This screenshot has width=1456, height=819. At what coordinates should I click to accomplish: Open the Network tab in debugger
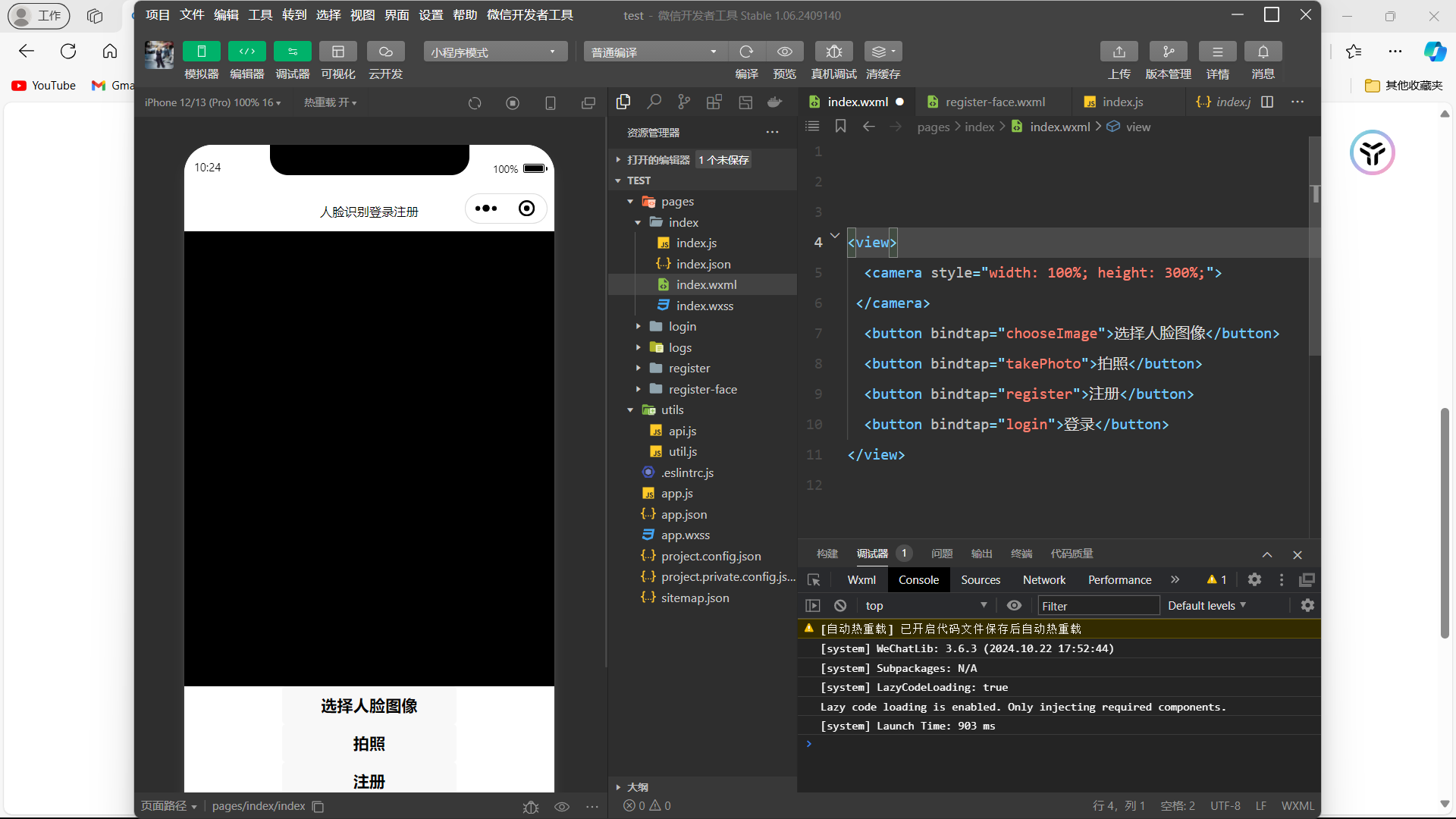(x=1043, y=580)
